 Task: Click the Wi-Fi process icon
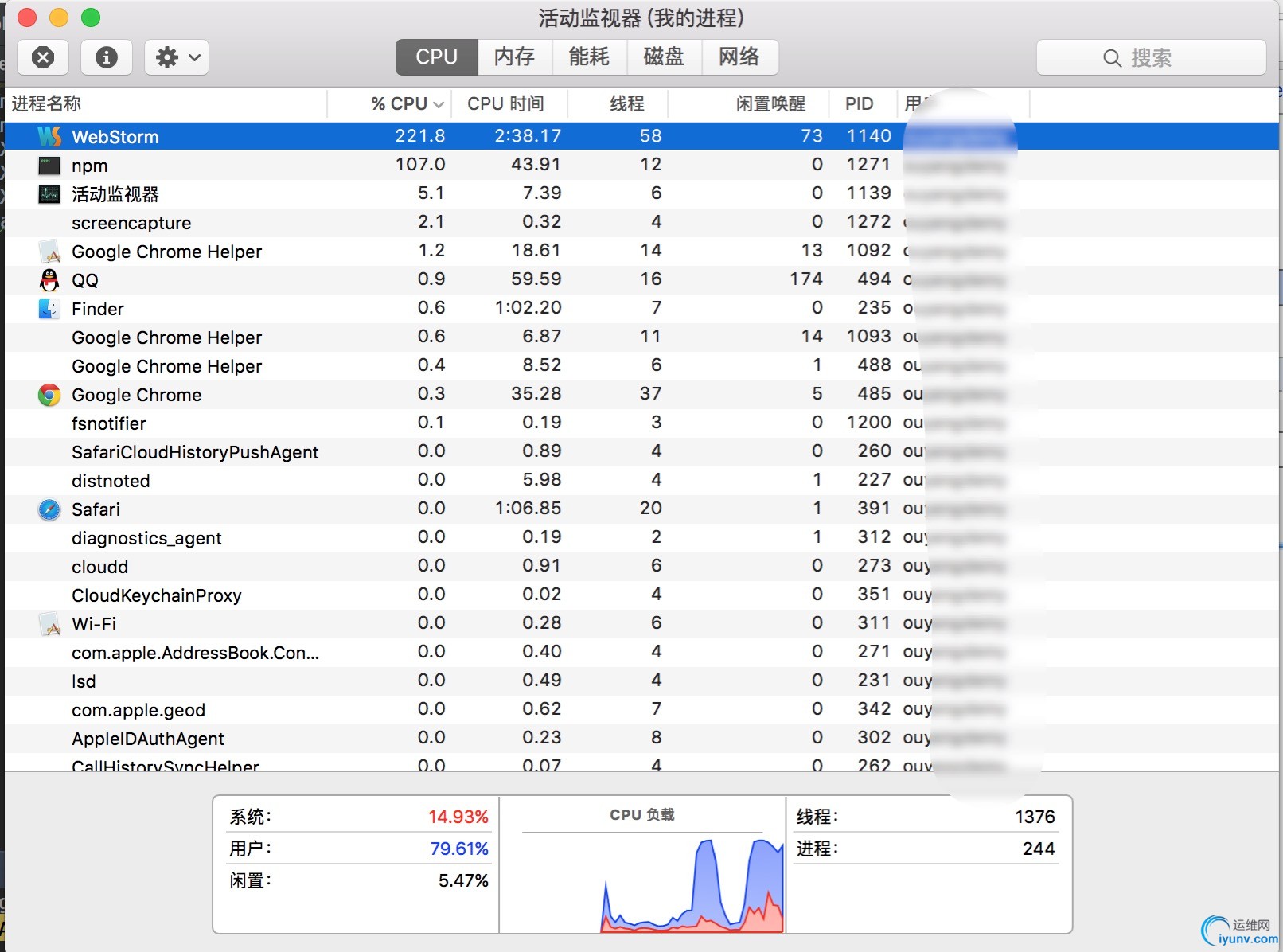[x=49, y=624]
